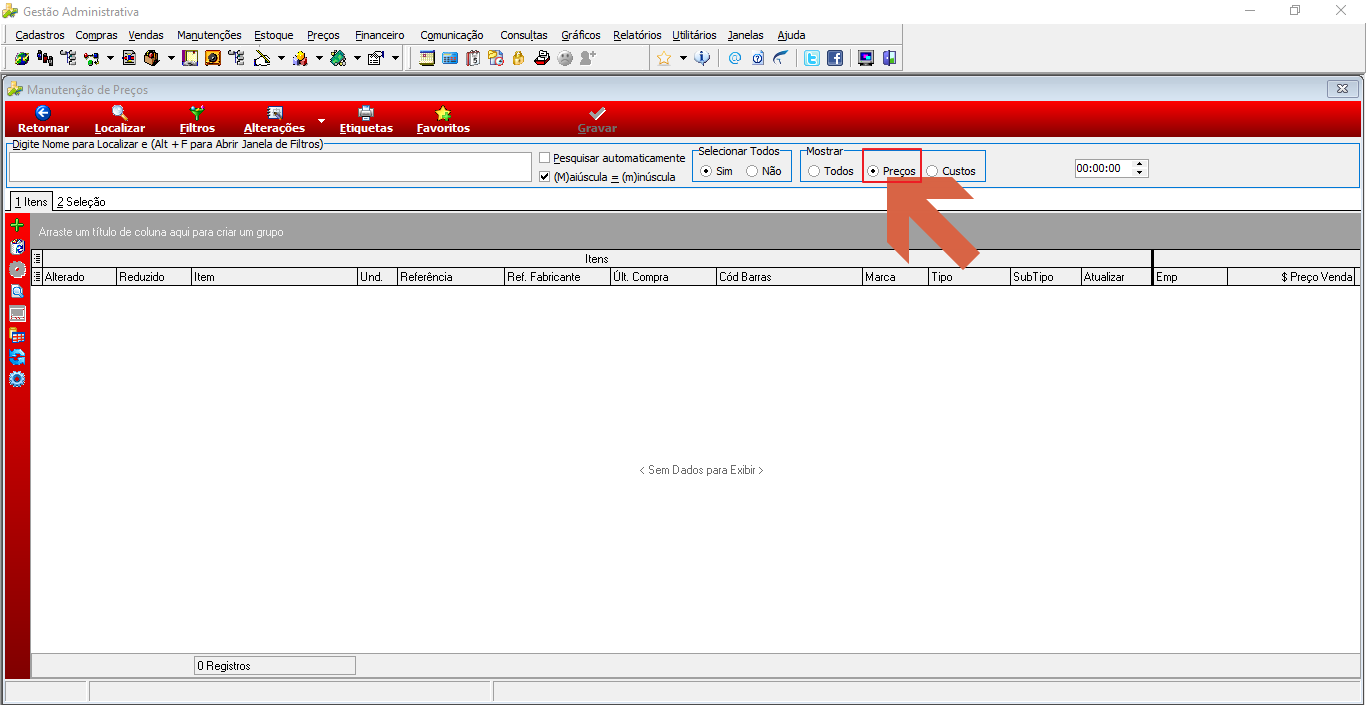Toggle (M)aiúscula = (m)inúscula checkbox
The image size is (1366, 705).
click(545, 177)
